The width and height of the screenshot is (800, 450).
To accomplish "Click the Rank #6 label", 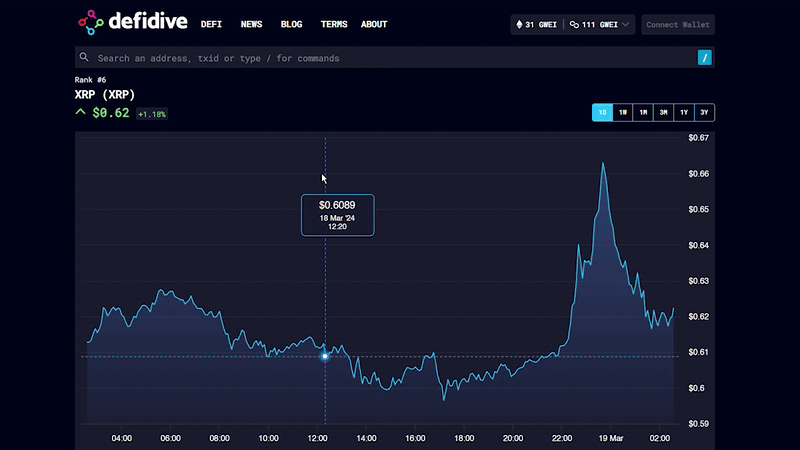I will (x=90, y=80).
